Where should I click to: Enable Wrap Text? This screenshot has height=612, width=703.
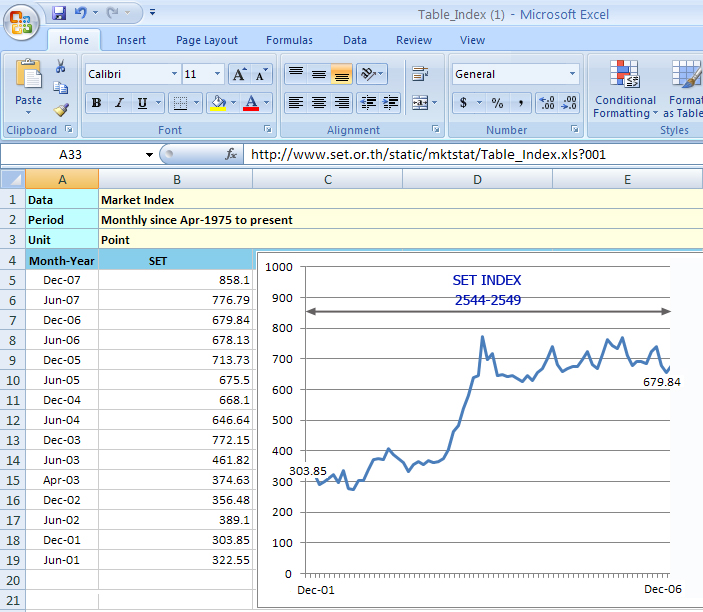420,74
